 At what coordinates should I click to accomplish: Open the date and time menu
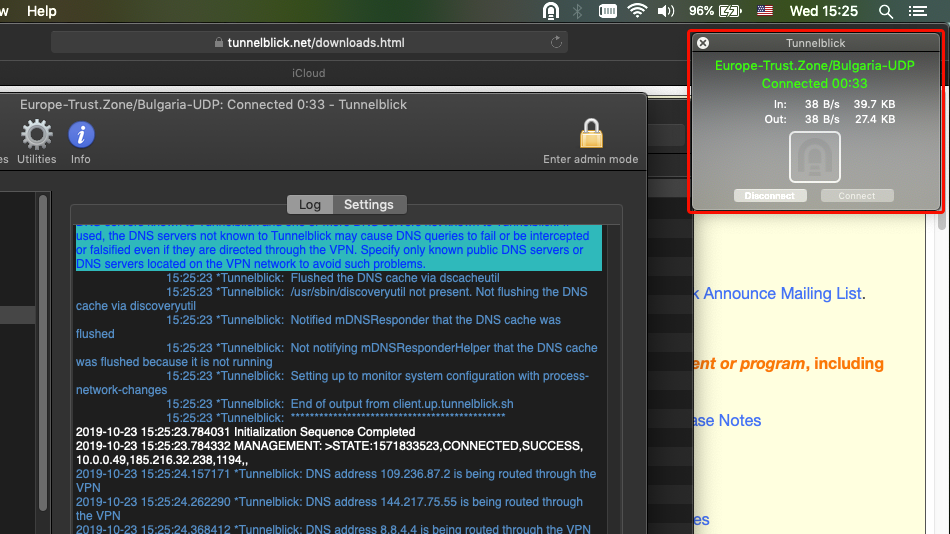pyautogui.click(x=823, y=11)
